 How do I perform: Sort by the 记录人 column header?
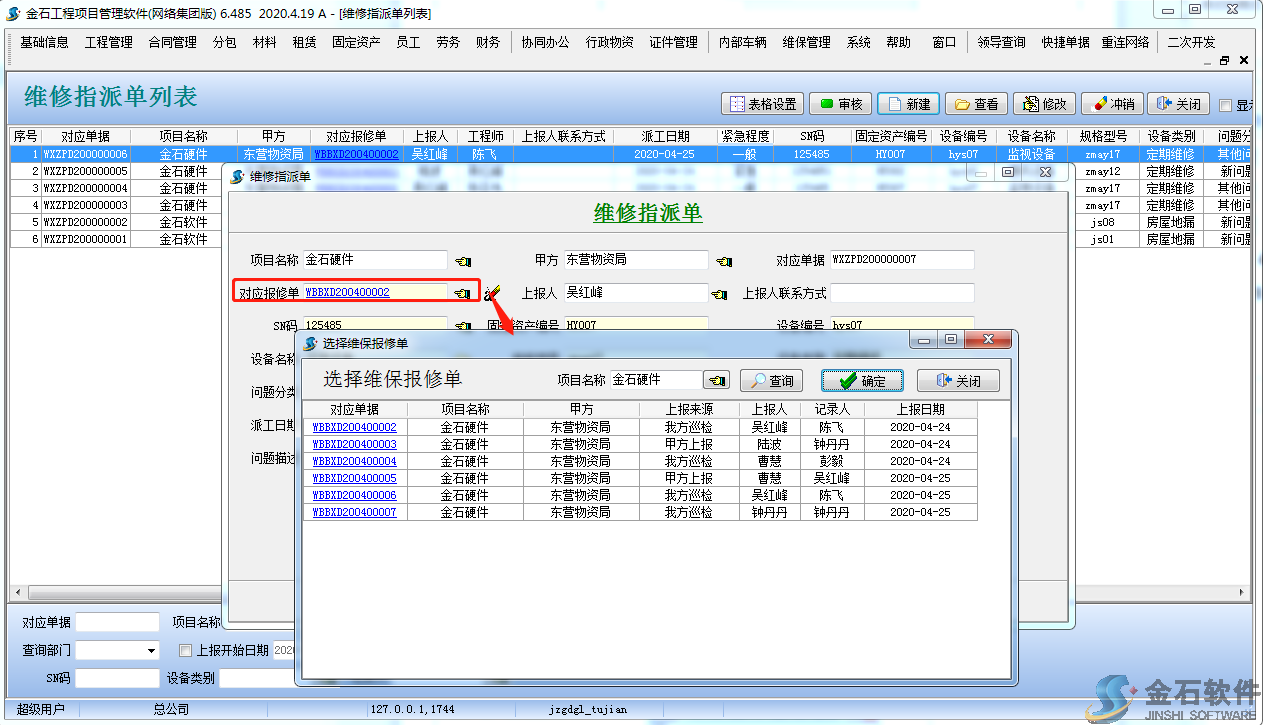(832, 409)
